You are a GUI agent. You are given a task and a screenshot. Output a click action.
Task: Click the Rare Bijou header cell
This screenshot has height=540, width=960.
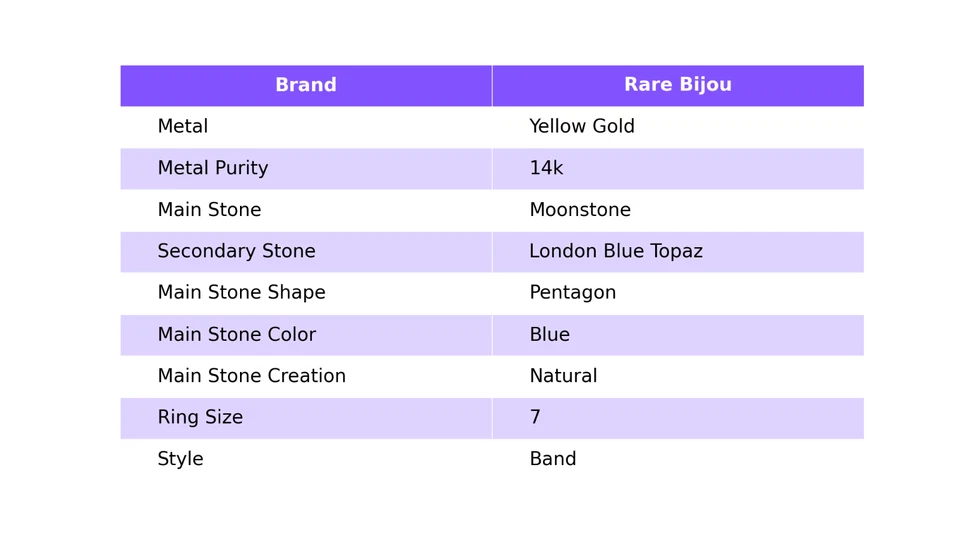pos(678,86)
